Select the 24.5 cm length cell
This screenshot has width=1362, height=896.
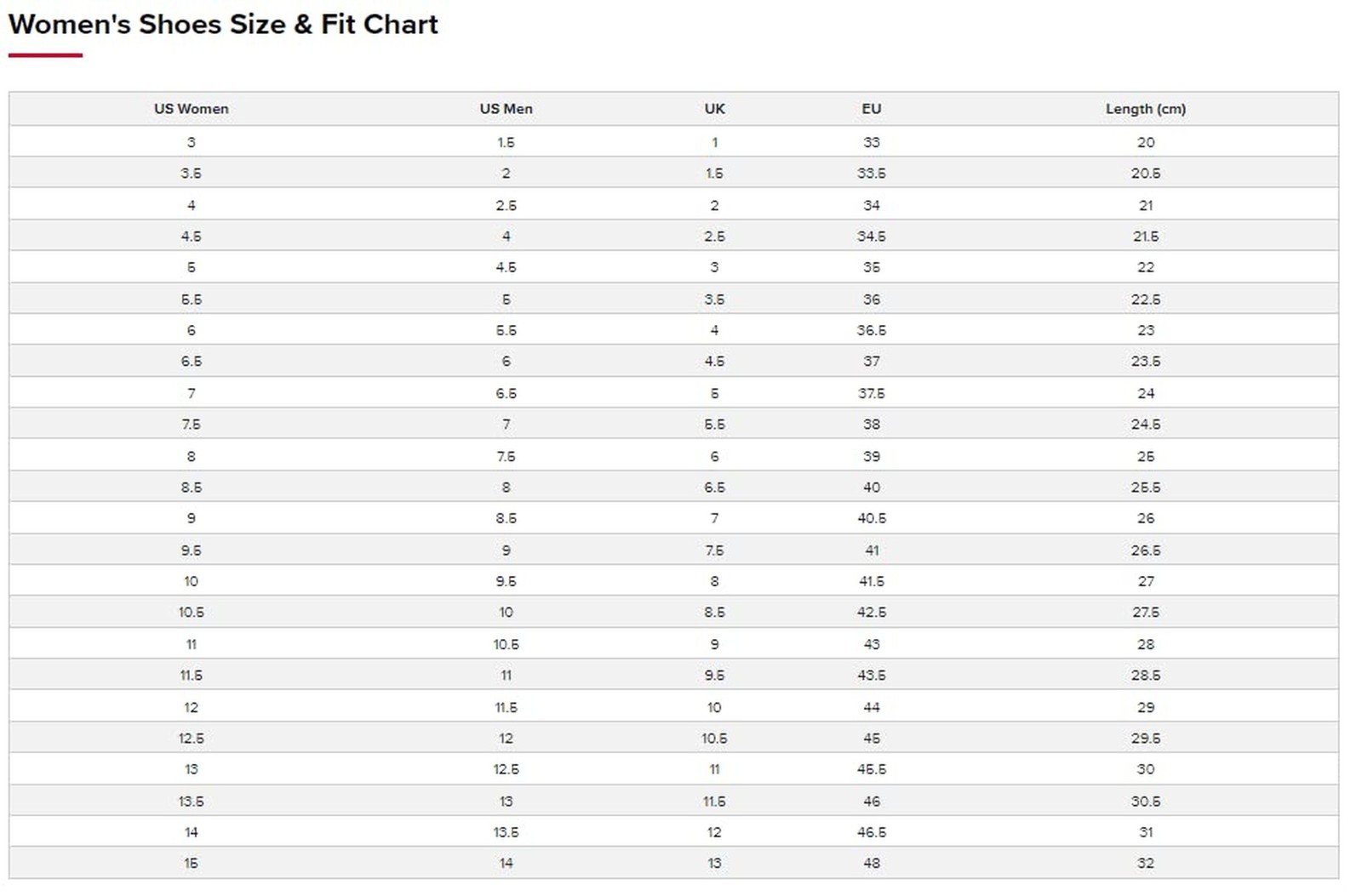[1145, 425]
